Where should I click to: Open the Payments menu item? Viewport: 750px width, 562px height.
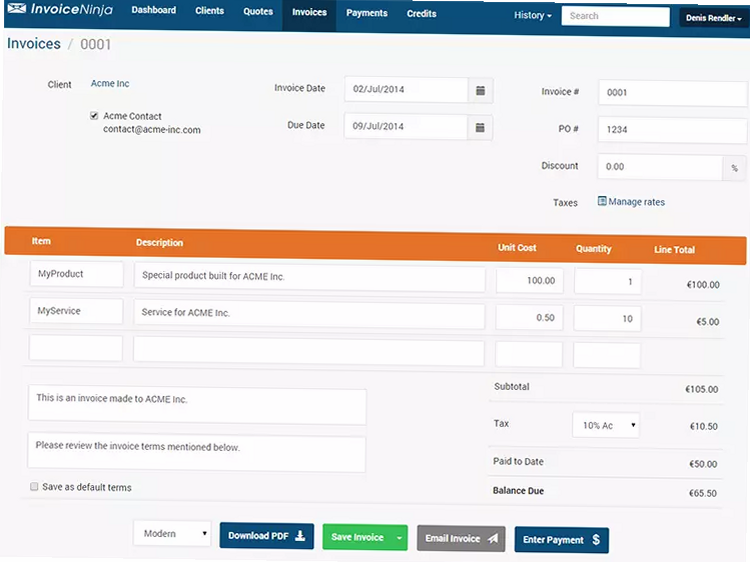pyautogui.click(x=367, y=13)
